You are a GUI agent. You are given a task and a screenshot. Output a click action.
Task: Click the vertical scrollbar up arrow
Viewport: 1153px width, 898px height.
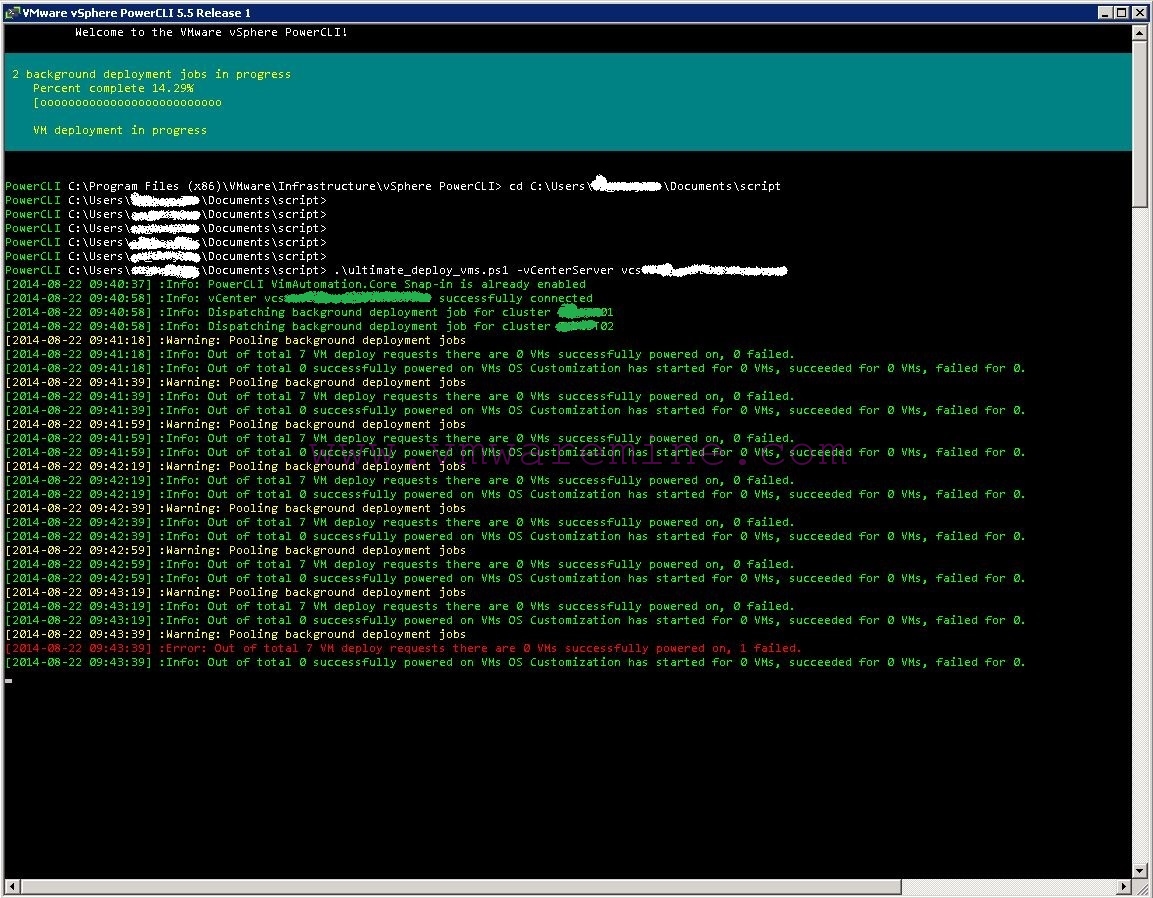(x=1140, y=33)
